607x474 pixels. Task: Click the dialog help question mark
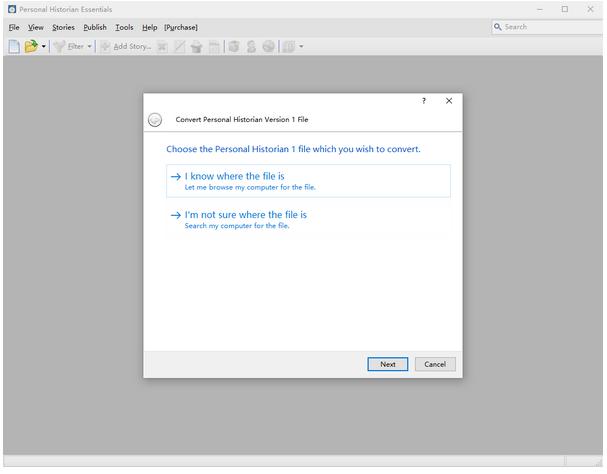pyautogui.click(x=424, y=101)
